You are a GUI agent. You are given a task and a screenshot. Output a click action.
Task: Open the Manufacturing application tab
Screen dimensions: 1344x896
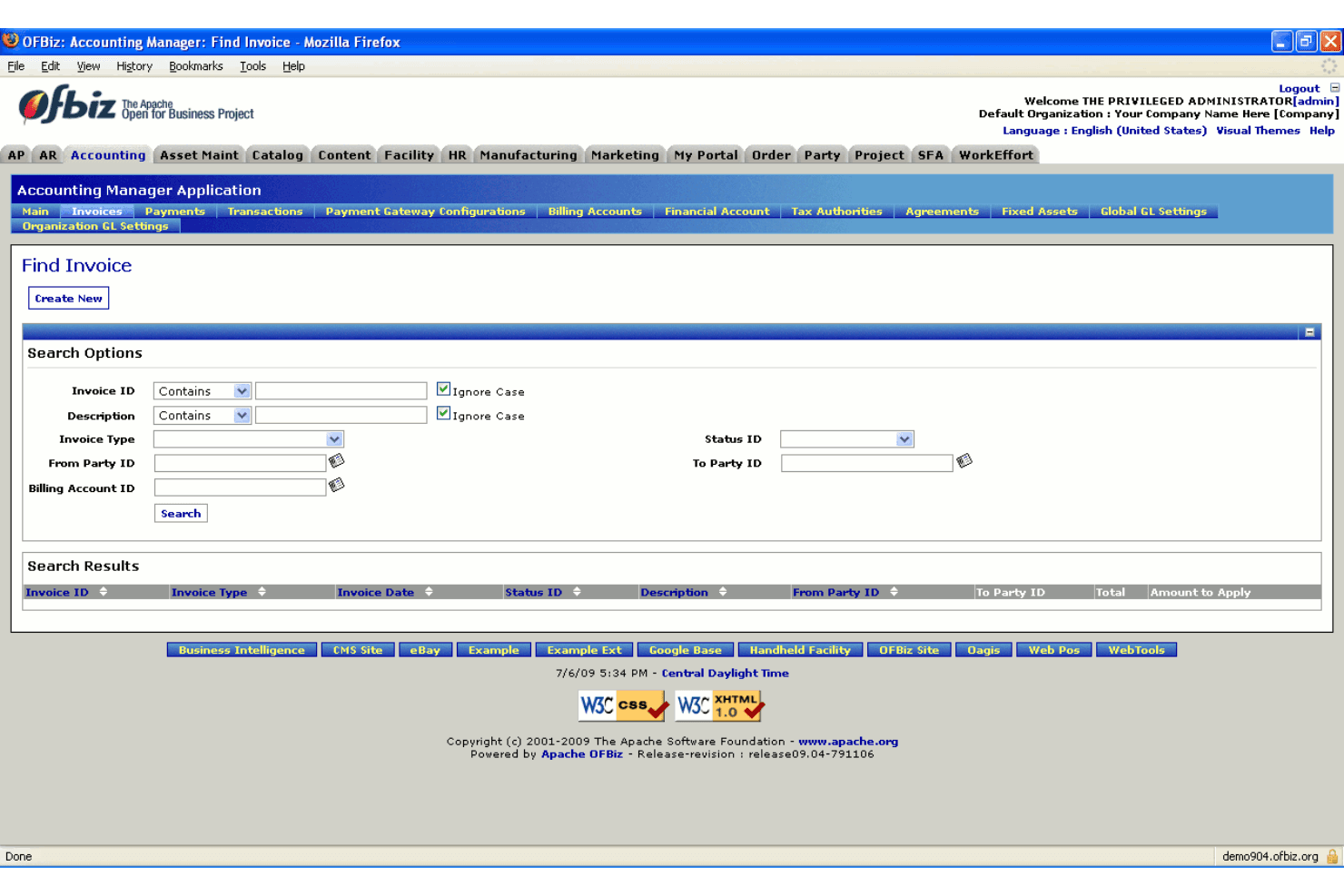529,155
